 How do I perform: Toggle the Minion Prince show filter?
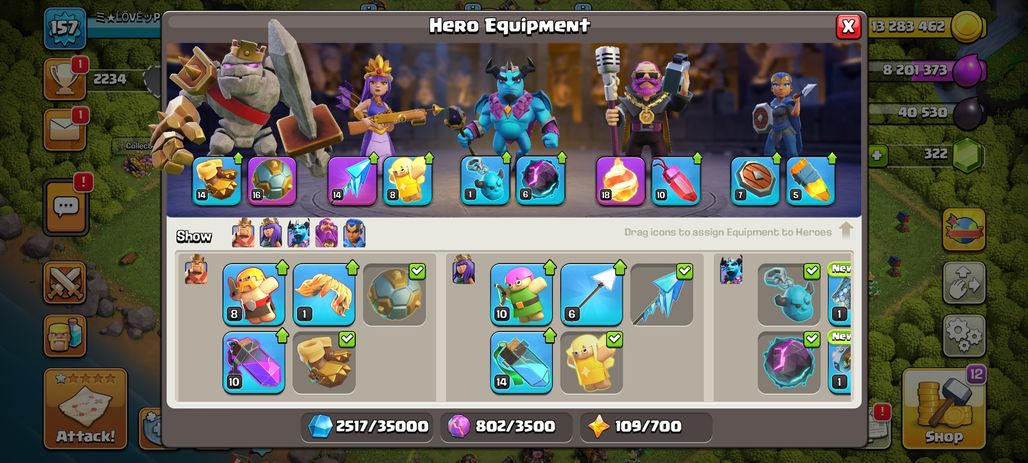(298, 233)
